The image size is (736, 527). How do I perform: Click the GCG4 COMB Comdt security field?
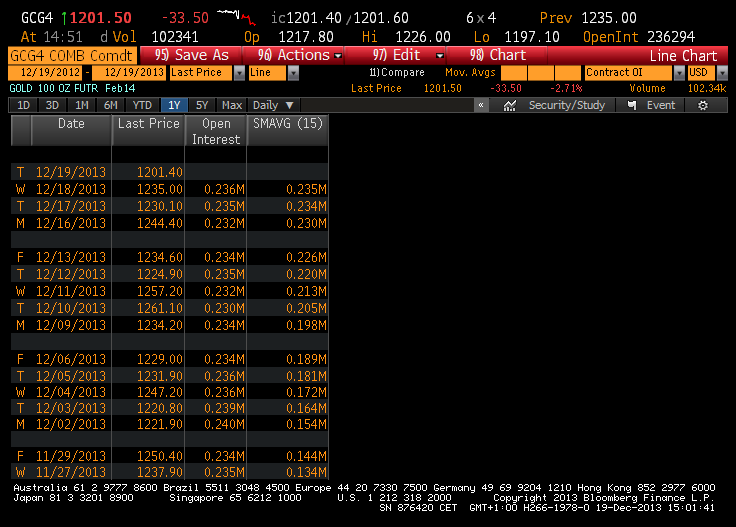tap(72, 55)
